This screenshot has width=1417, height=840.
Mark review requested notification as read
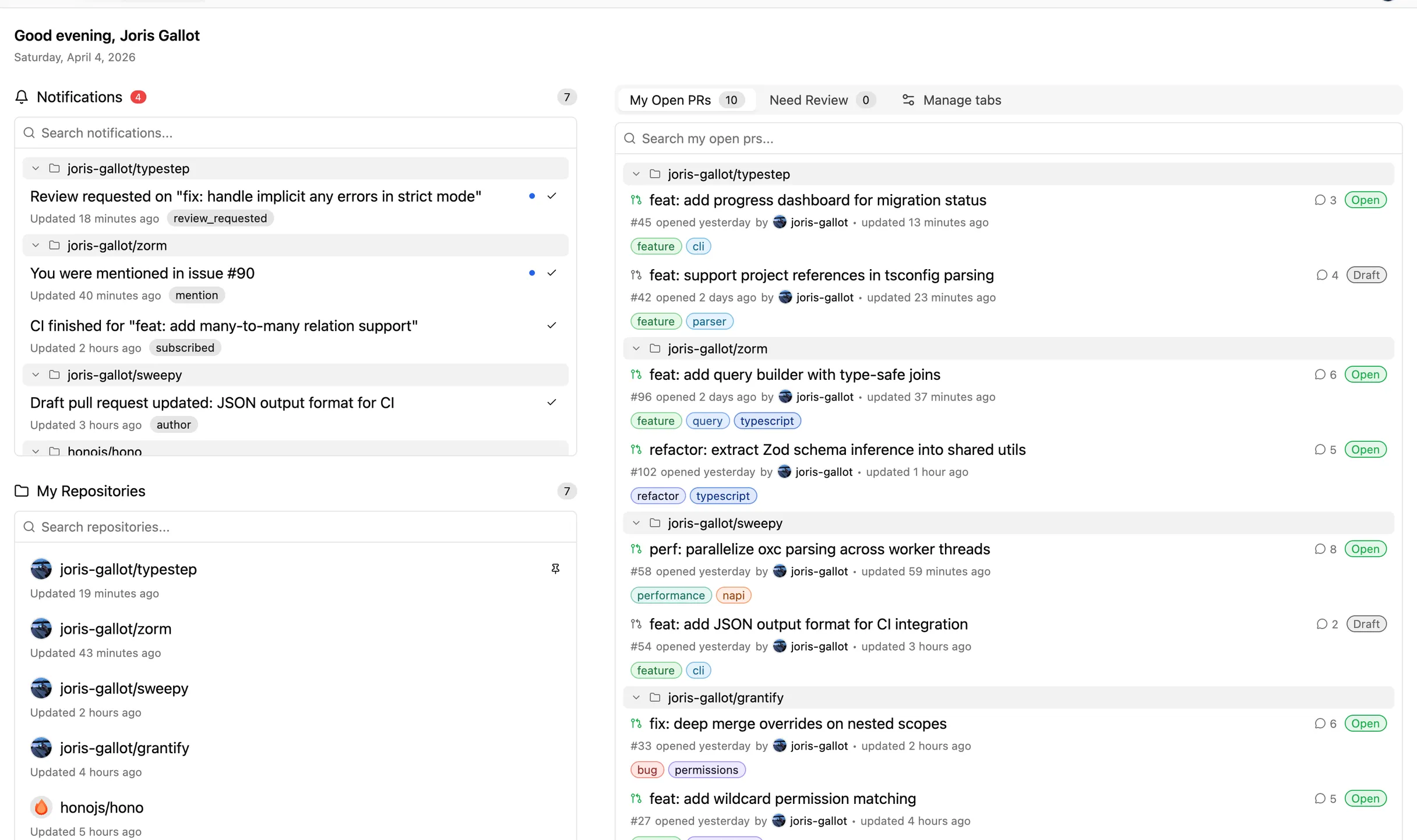552,196
